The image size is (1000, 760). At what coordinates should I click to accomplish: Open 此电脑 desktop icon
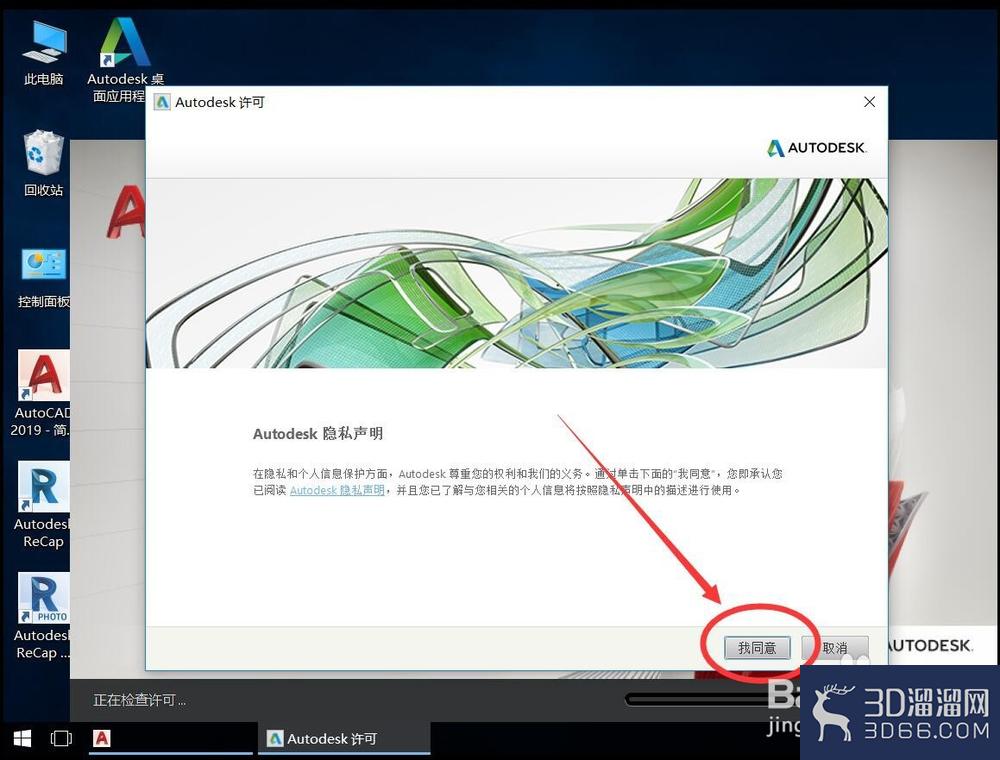click(43, 53)
